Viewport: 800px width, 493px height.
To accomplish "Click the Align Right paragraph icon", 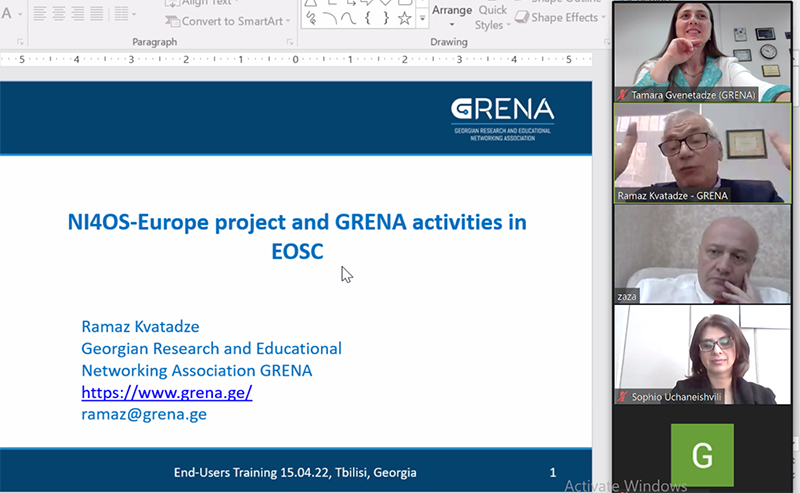I will pyautogui.click(x=78, y=14).
